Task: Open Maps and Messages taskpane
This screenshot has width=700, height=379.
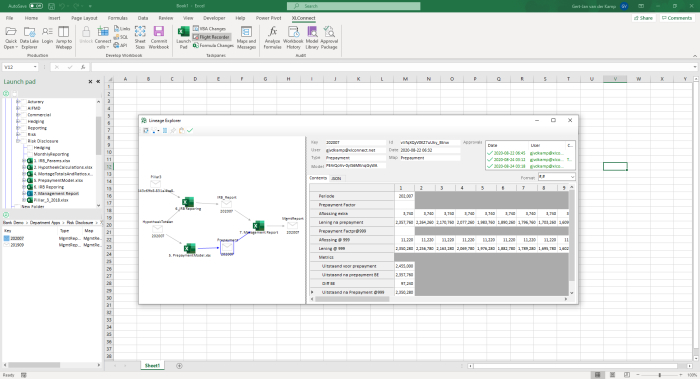Action: tap(246, 37)
